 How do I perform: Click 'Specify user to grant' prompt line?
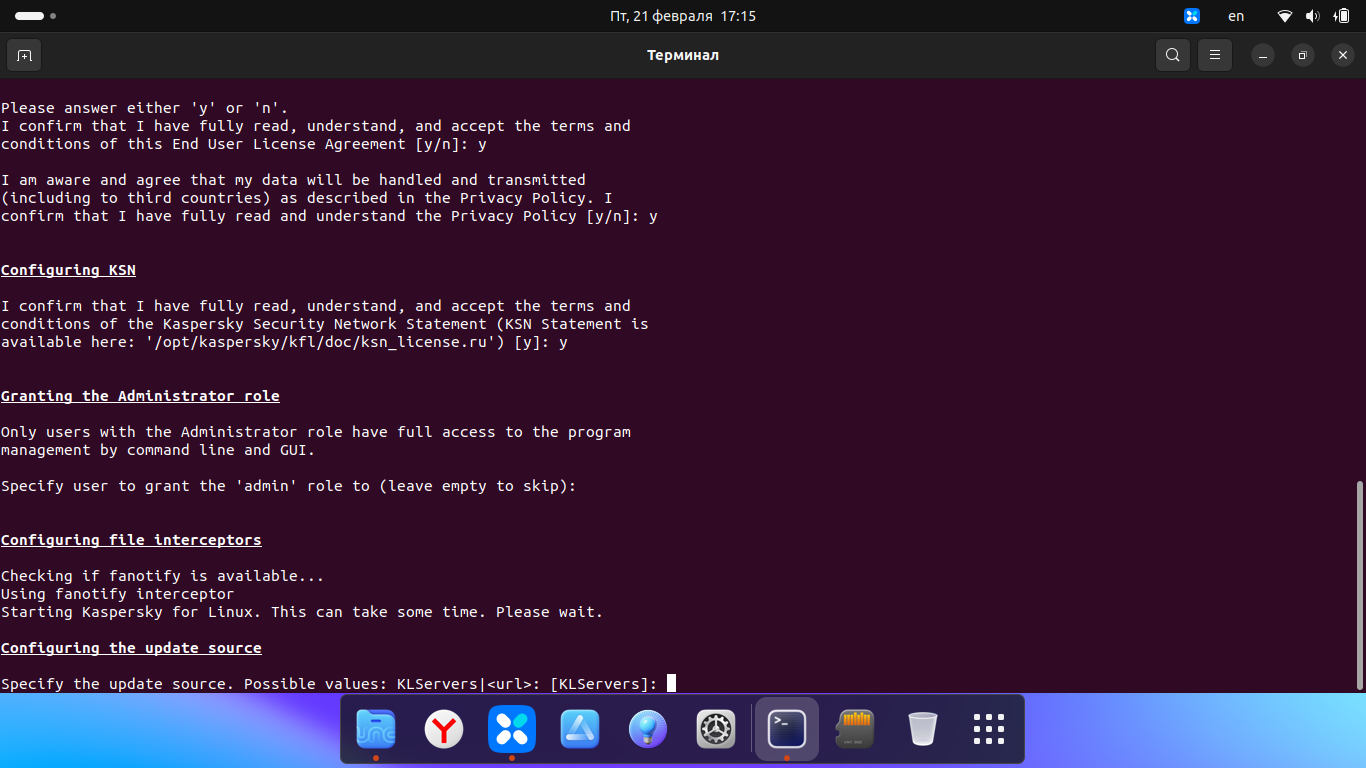coord(288,486)
